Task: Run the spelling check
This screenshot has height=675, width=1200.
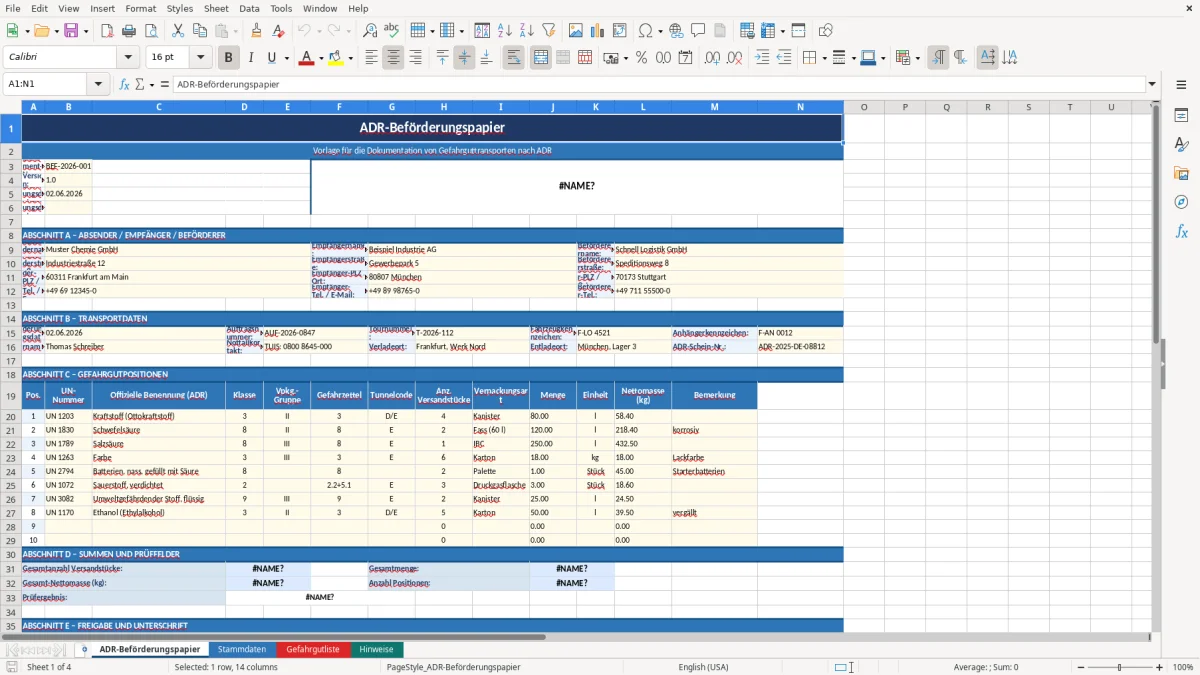Action: [392, 31]
